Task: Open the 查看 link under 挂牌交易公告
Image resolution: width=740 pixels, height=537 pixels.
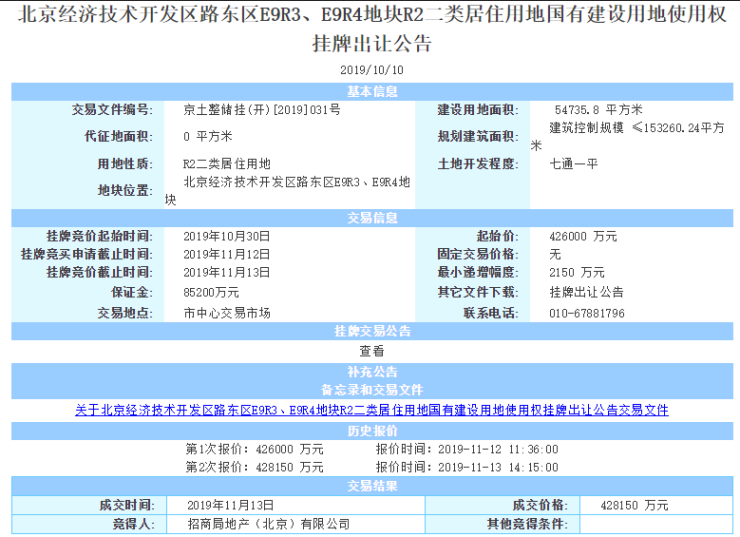Action: [x=371, y=350]
